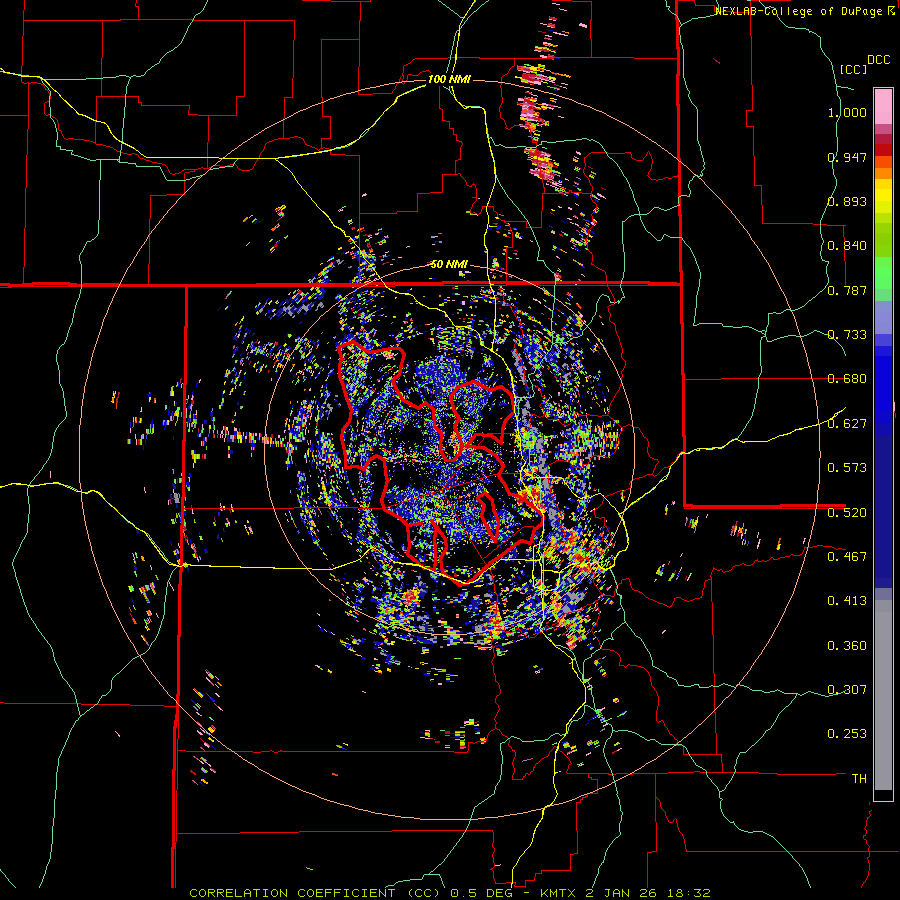The image size is (900, 900).
Task: Click the [CC] legend header label
Action: coord(853,69)
